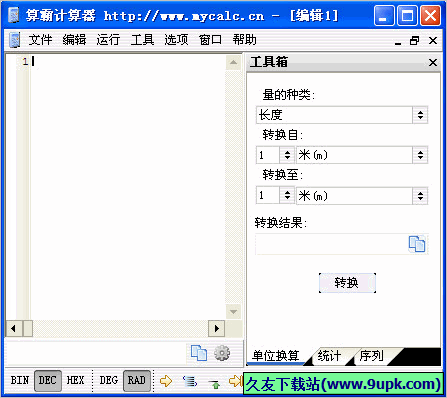Open the 文件 menu
This screenshot has width=447, height=398.
(40, 40)
